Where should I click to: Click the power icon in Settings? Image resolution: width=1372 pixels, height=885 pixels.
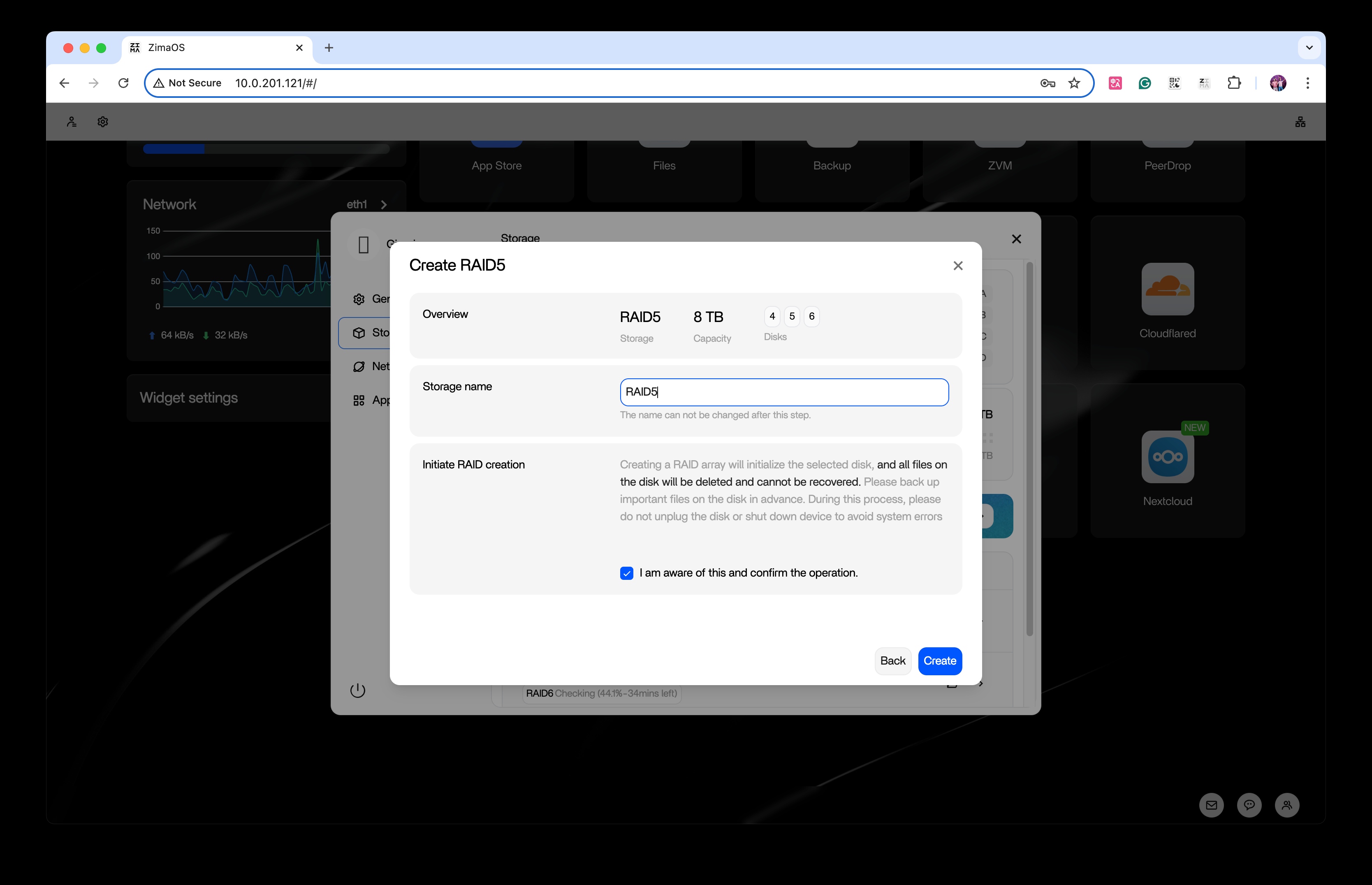357,690
